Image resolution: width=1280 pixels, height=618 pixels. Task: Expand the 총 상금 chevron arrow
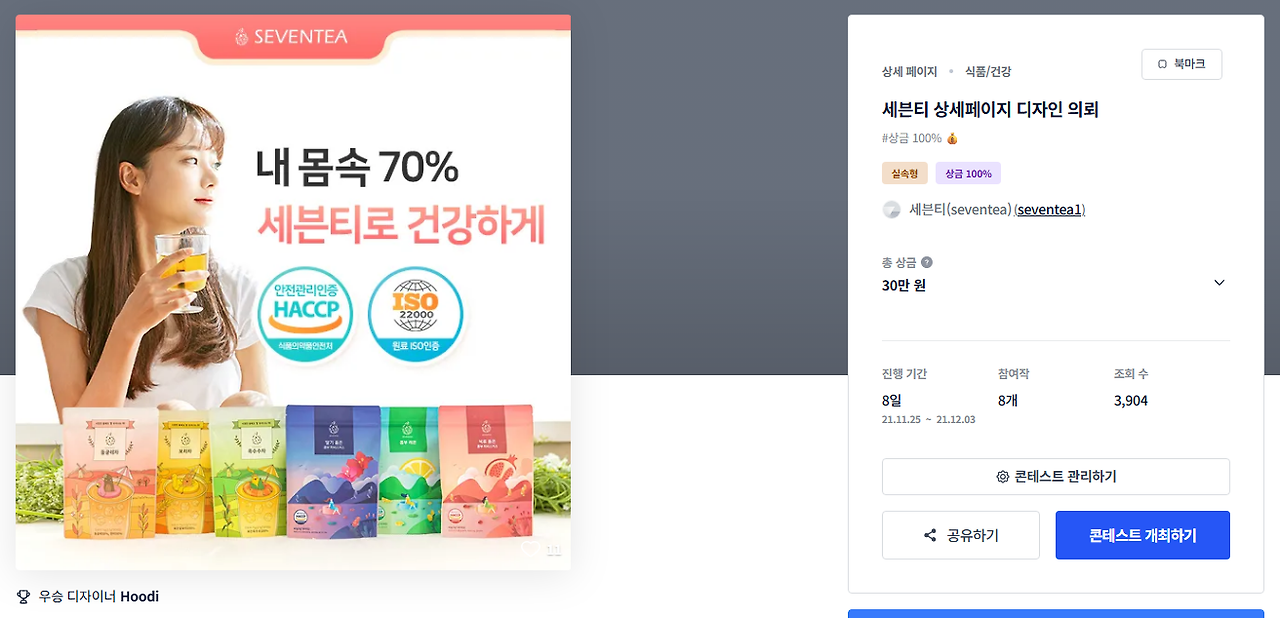[1219, 283]
